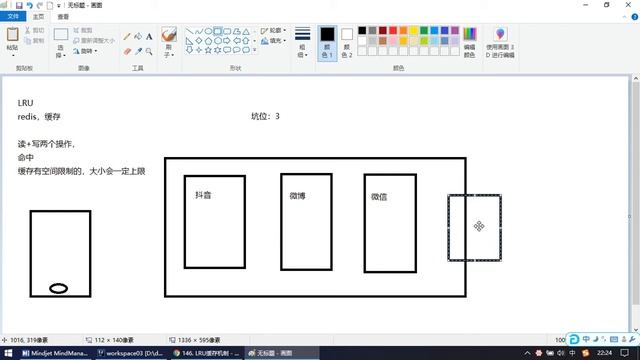Show hidden system tray icons
The height and width of the screenshot is (360, 640).
click(x=527, y=353)
